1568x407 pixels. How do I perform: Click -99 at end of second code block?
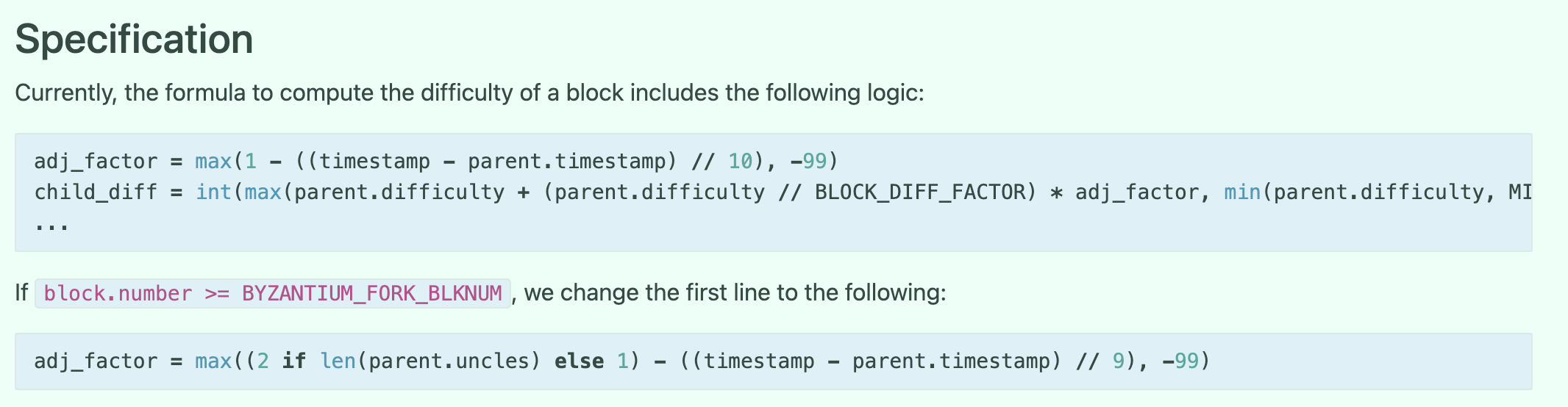click(x=1180, y=361)
